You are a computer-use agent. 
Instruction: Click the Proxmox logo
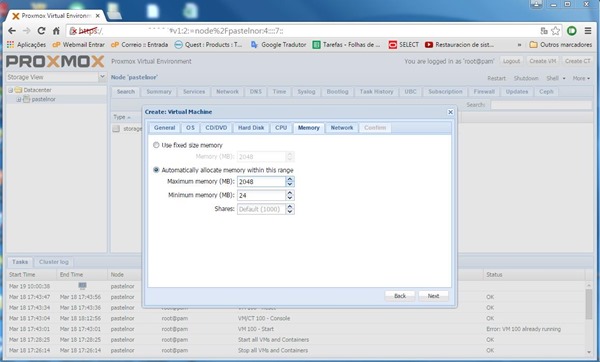click(55, 61)
